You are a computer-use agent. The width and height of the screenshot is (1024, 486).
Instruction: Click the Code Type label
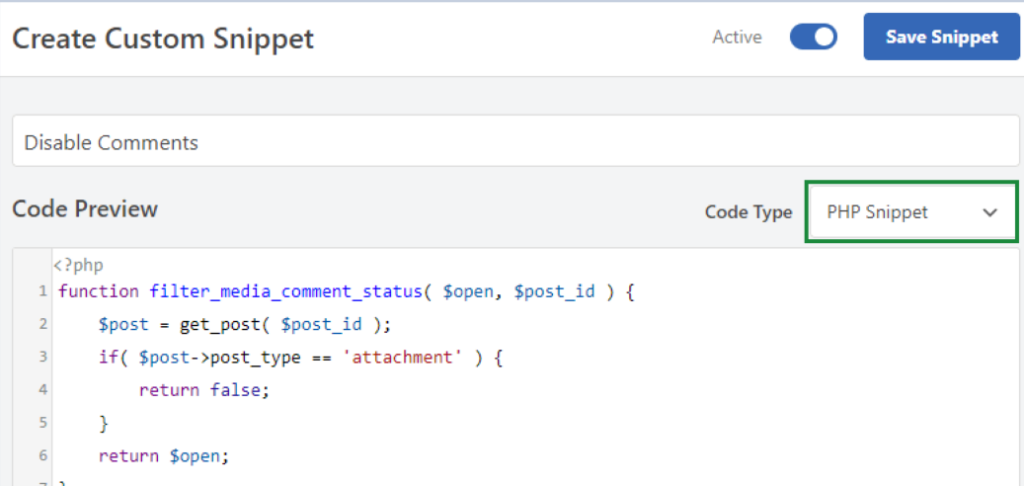tap(748, 212)
